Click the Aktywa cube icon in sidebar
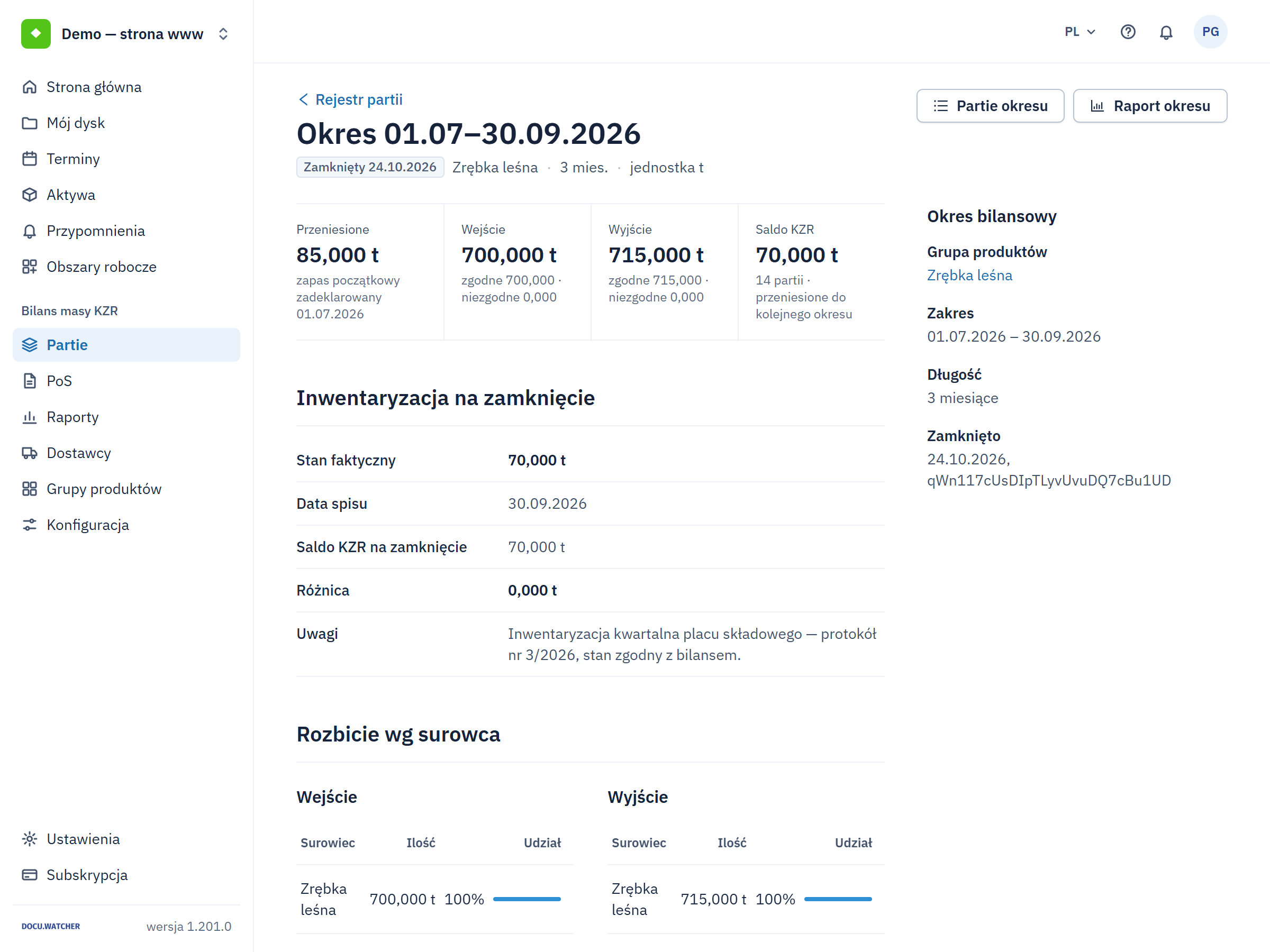The width and height of the screenshot is (1270, 952). pyautogui.click(x=29, y=195)
